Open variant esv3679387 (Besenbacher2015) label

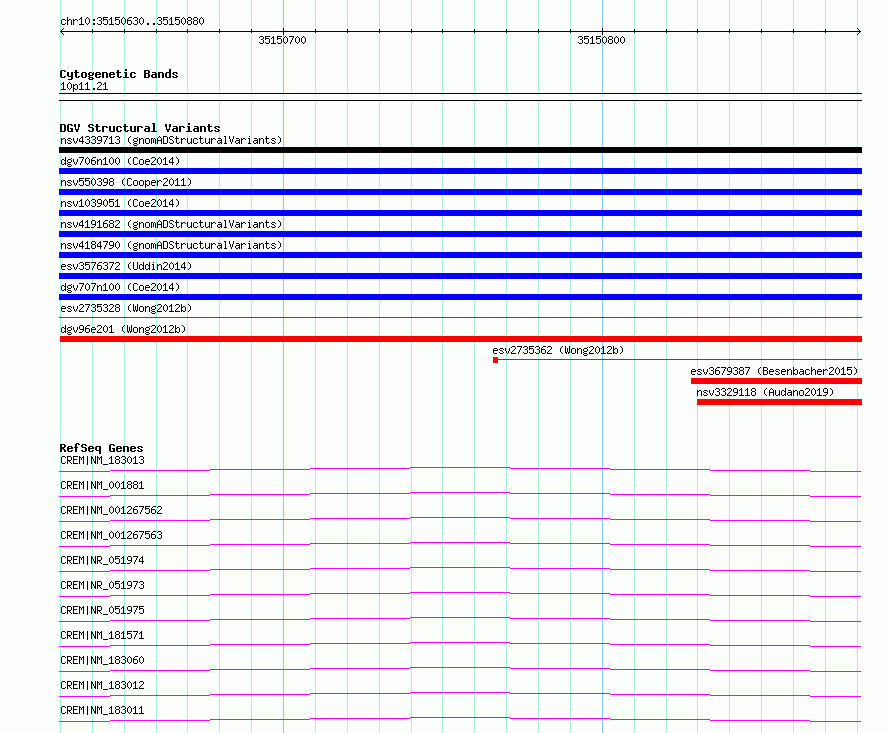pos(774,371)
